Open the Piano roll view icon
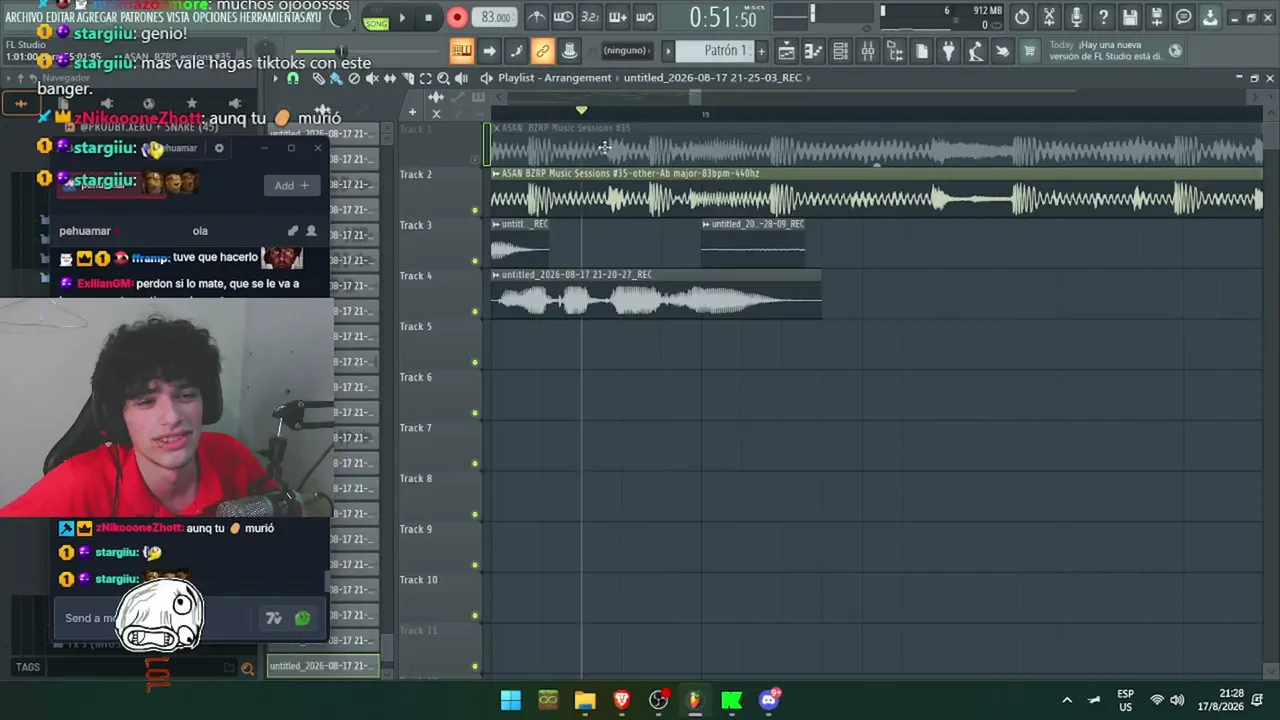 [x=814, y=51]
